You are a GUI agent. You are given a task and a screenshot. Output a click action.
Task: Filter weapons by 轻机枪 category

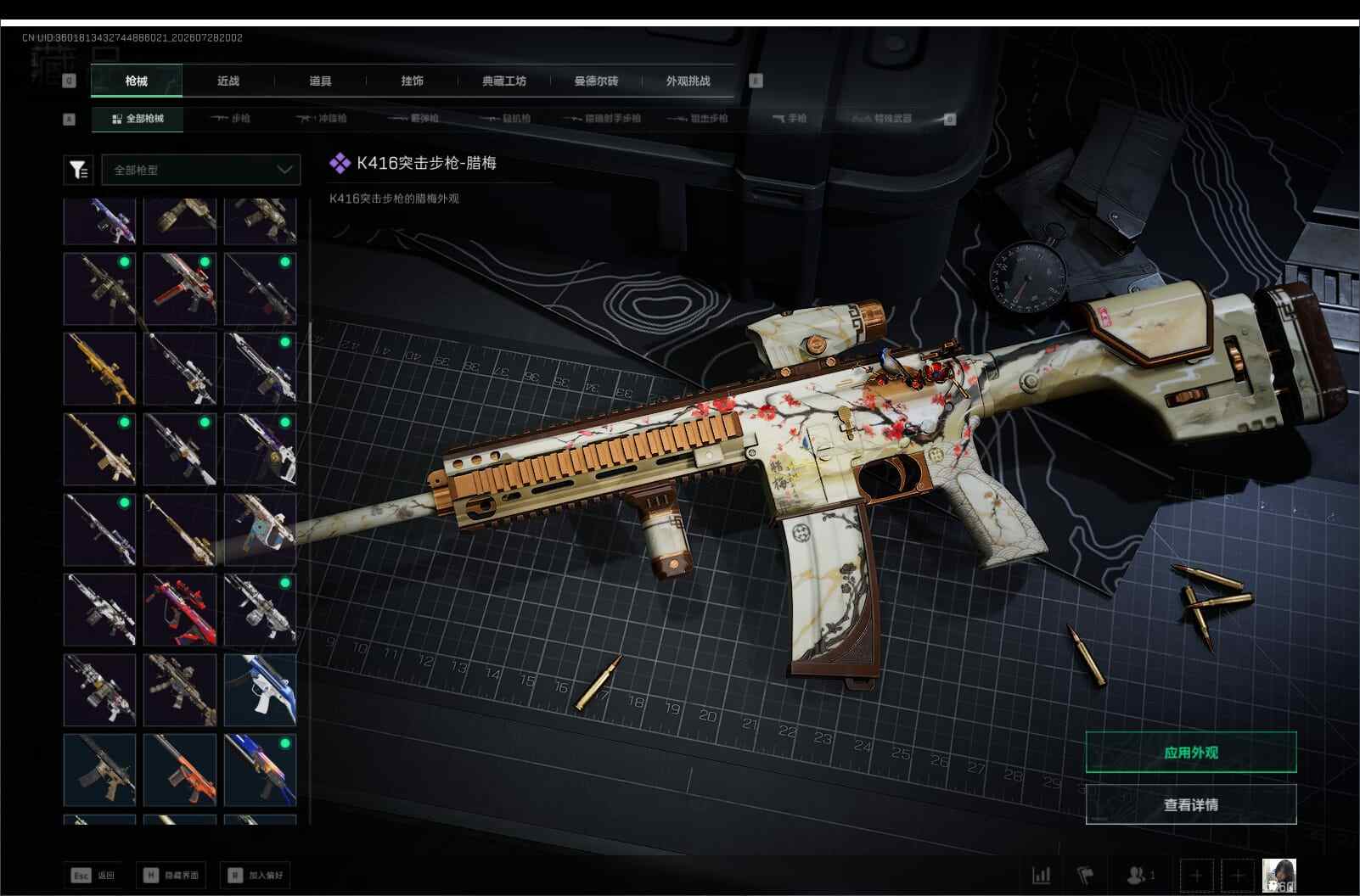click(x=505, y=119)
